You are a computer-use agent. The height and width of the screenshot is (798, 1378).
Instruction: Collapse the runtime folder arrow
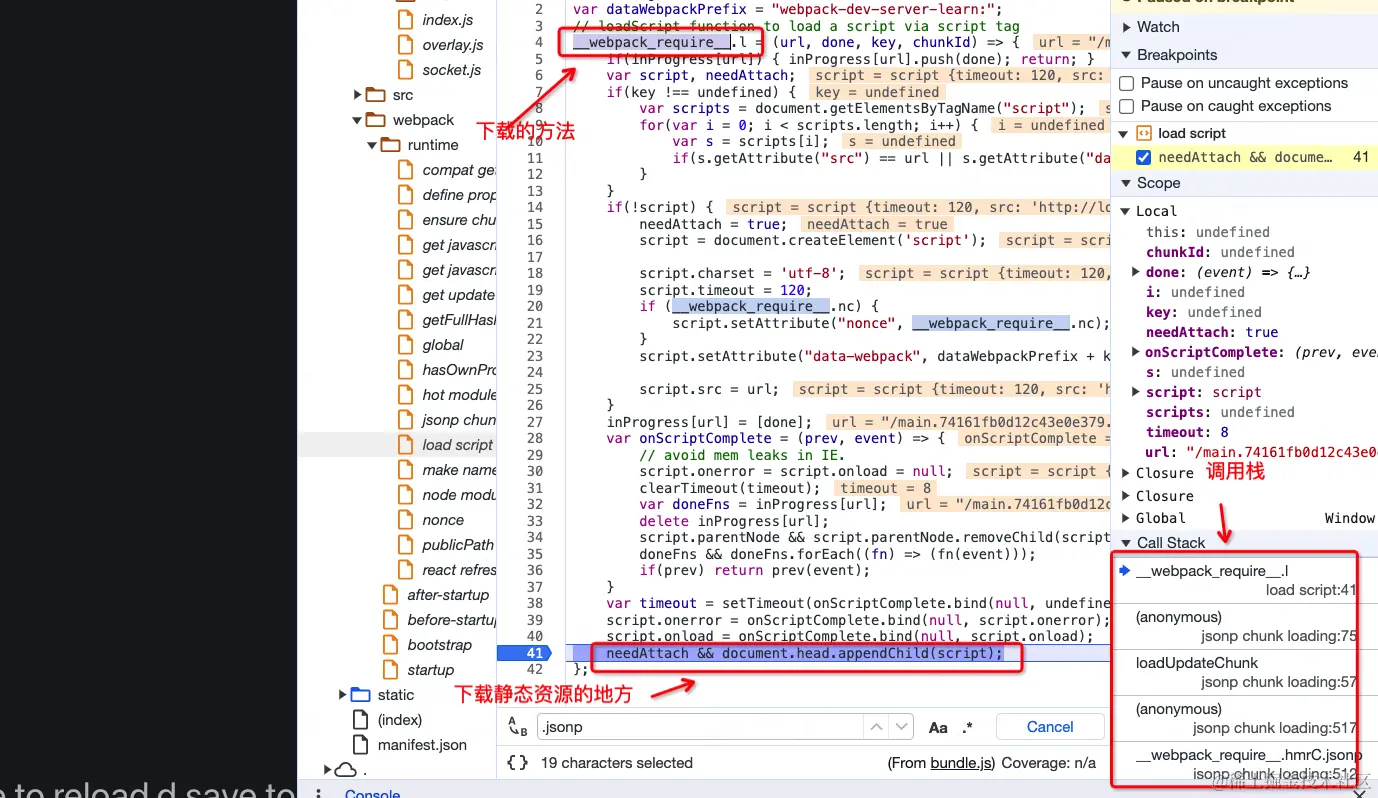pos(373,145)
